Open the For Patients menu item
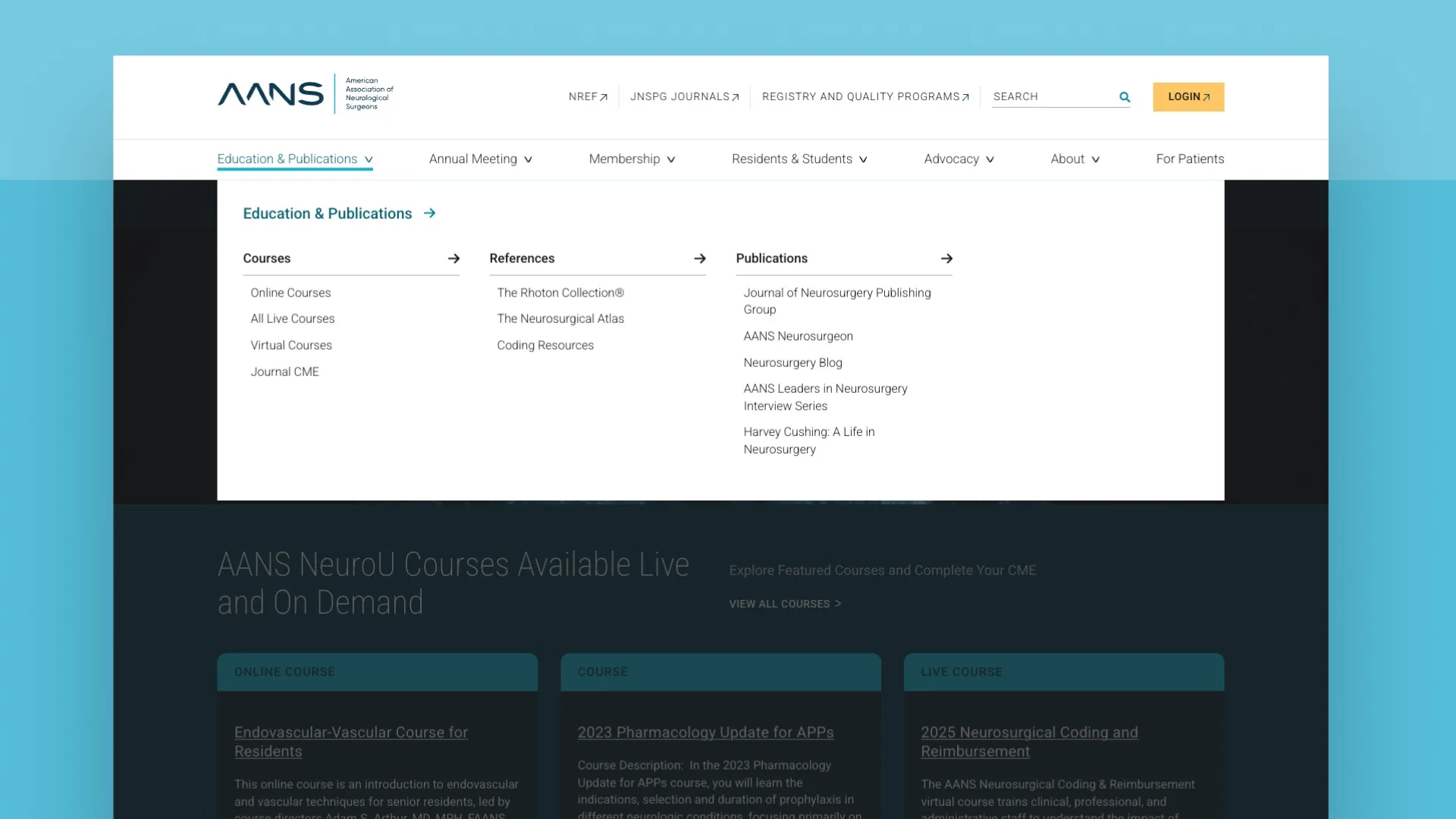 1189,158
